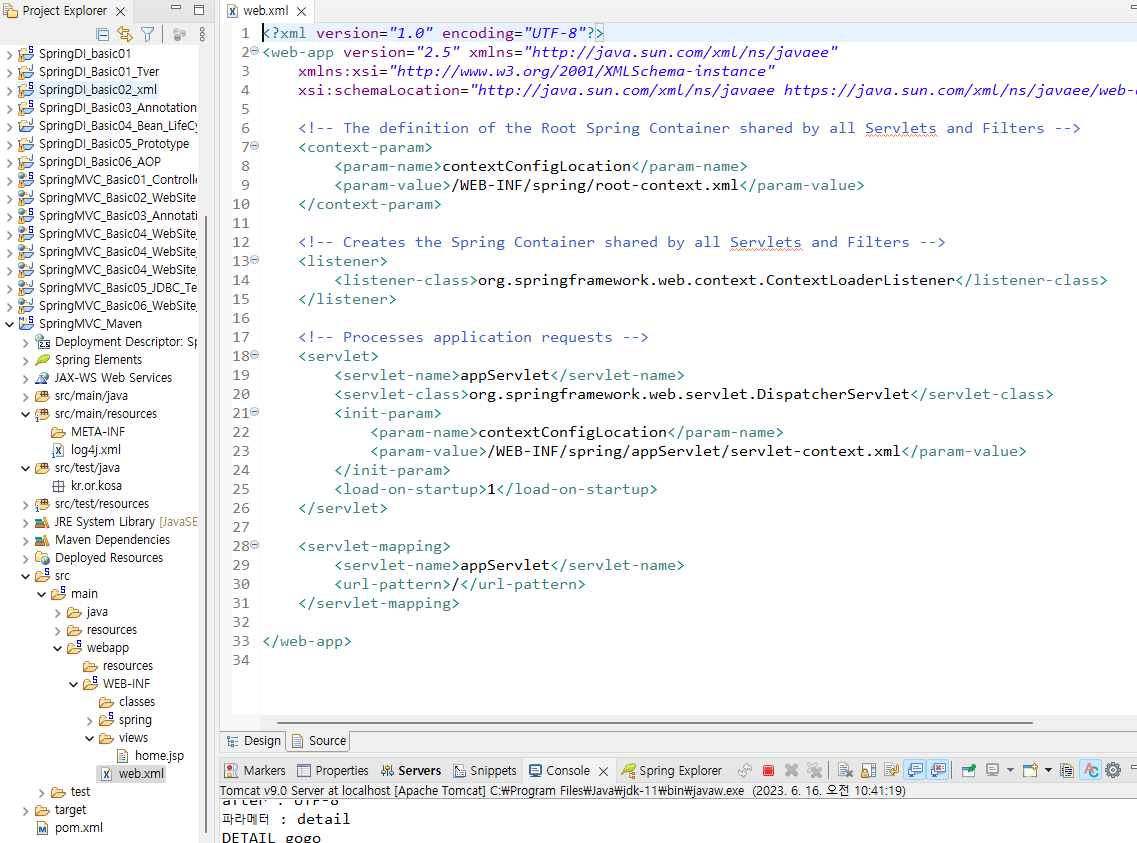Collapse all projects in Project Explorer
1137x843 pixels.
103,34
